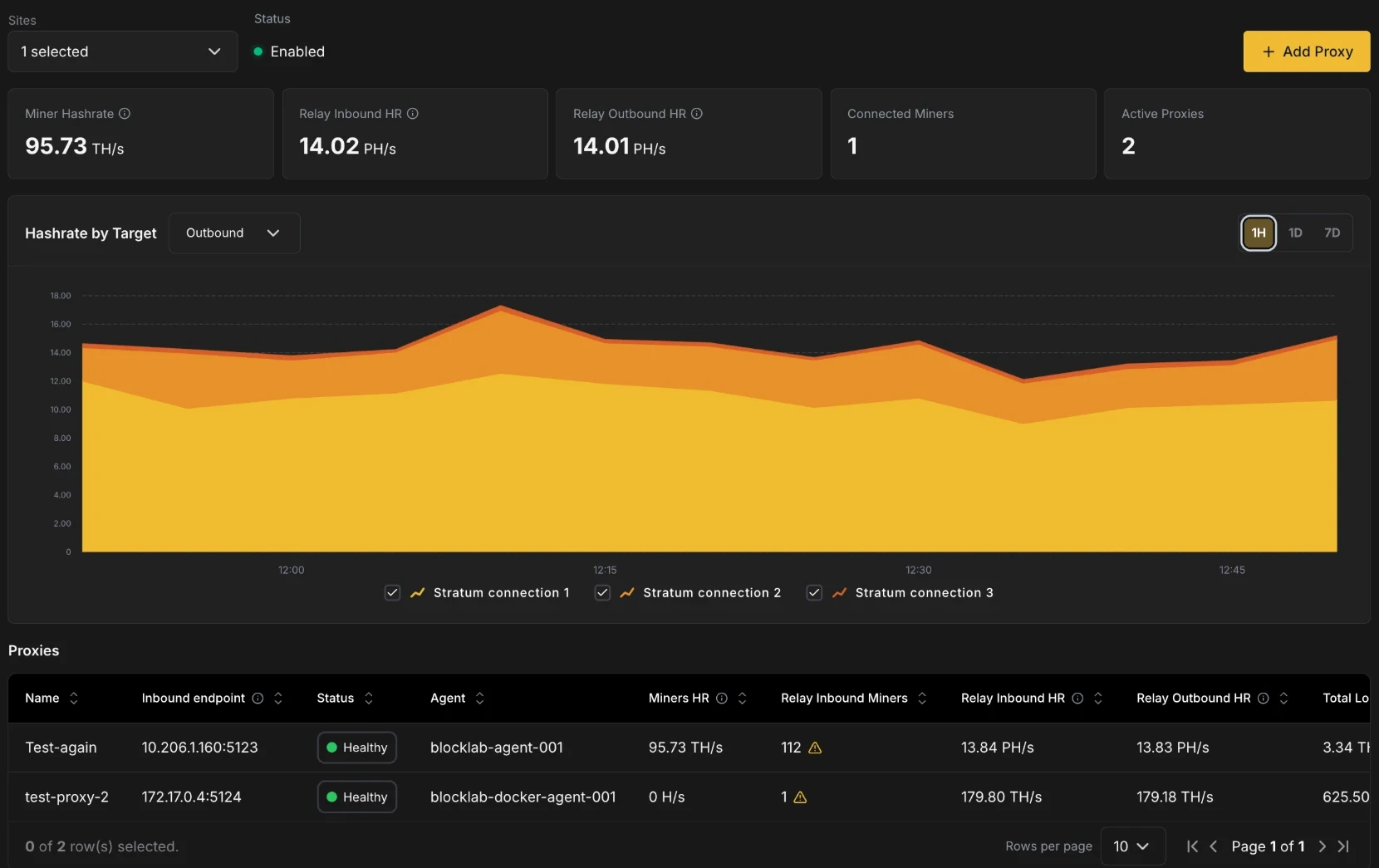Viewport: 1379px width, 868px height.
Task: Sort by Relay Outbound HR column arrows
Action: (x=1284, y=698)
